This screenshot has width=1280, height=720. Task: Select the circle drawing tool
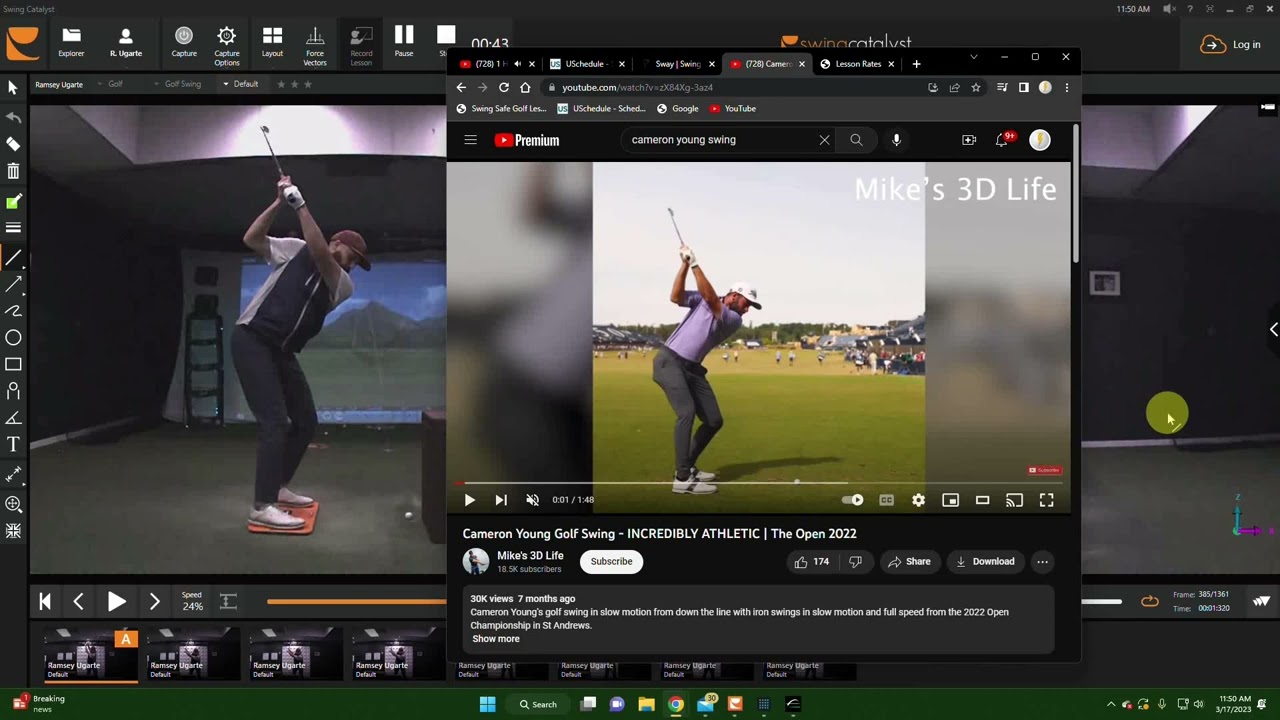pyautogui.click(x=13, y=338)
